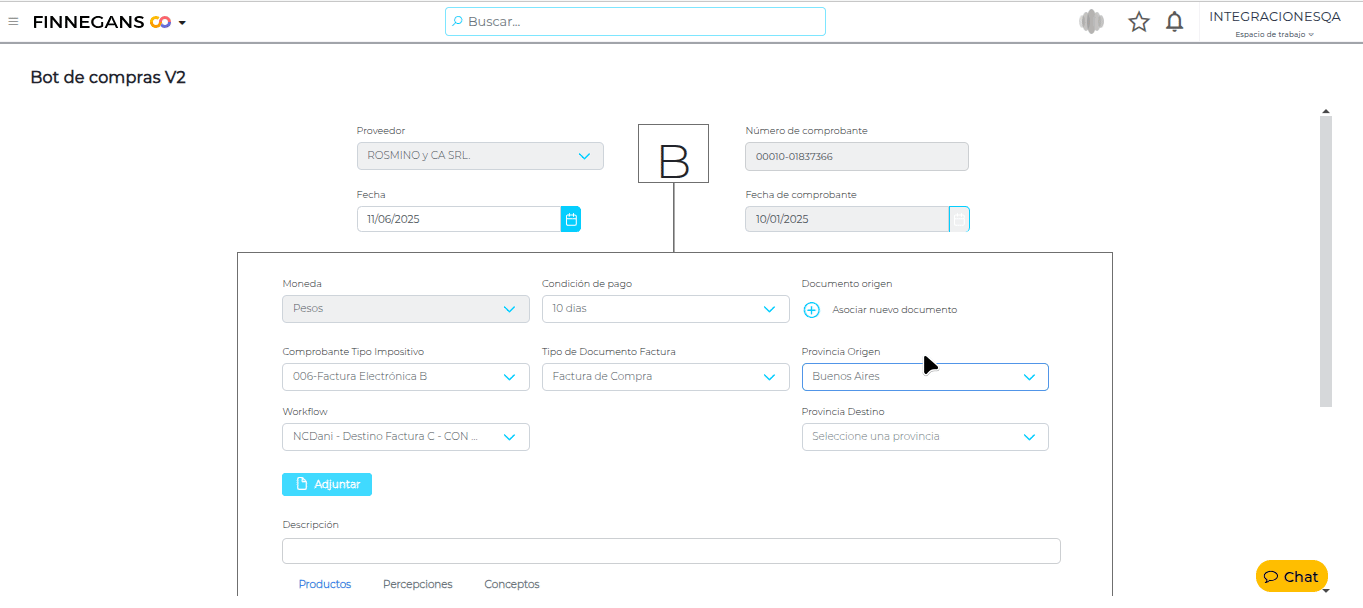The width and height of the screenshot is (1363, 608).
Task: Switch to the Percepciones tab
Action: click(418, 584)
